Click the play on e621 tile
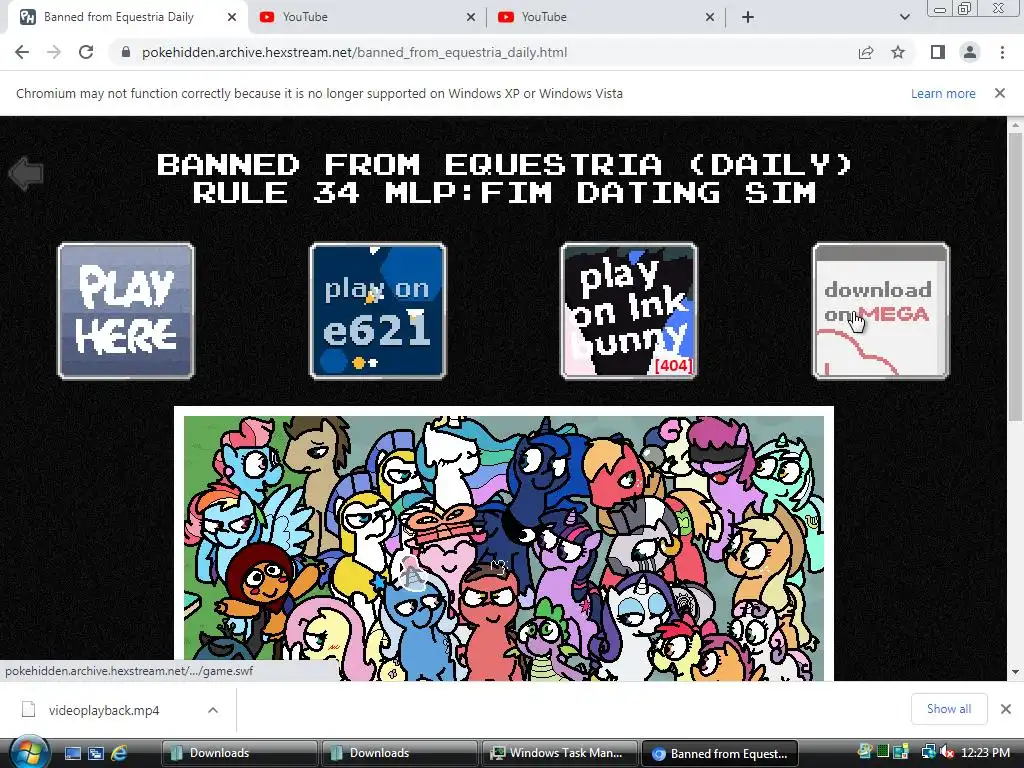Viewport: 1024px width, 768px height. point(378,311)
